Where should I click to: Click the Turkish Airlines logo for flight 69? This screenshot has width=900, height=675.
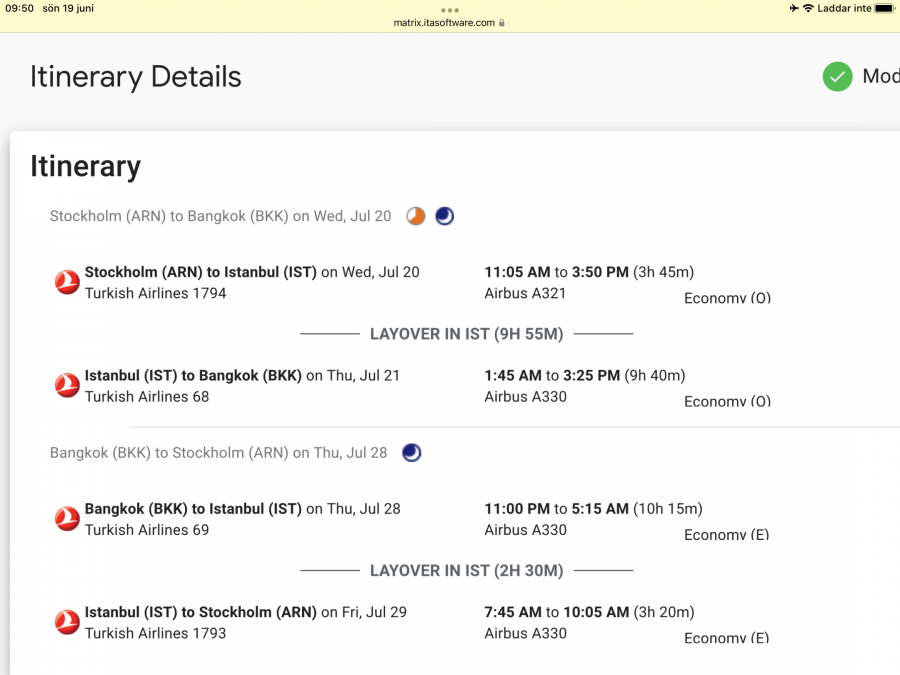tap(67, 519)
